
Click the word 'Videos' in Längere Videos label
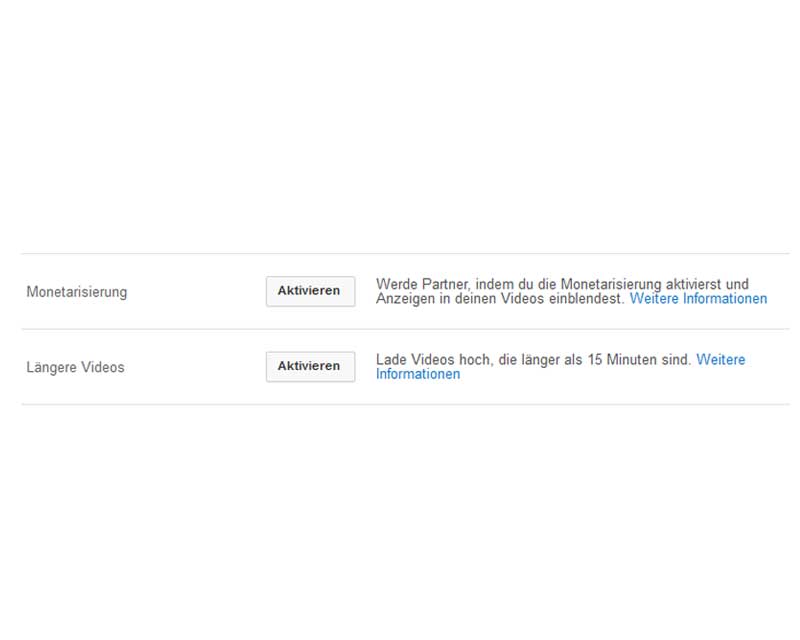point(102,367)
